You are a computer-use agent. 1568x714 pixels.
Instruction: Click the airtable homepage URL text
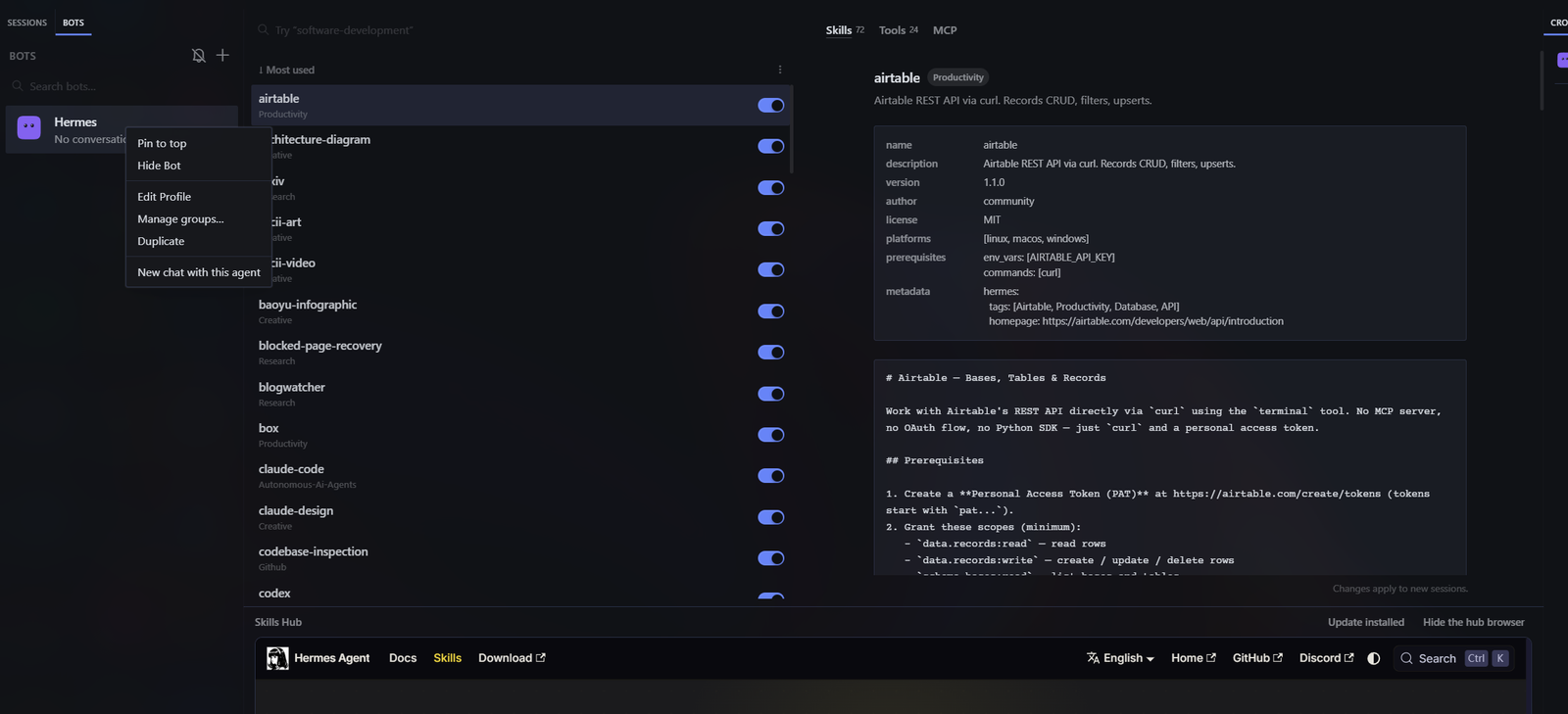tap(1162, 321)
